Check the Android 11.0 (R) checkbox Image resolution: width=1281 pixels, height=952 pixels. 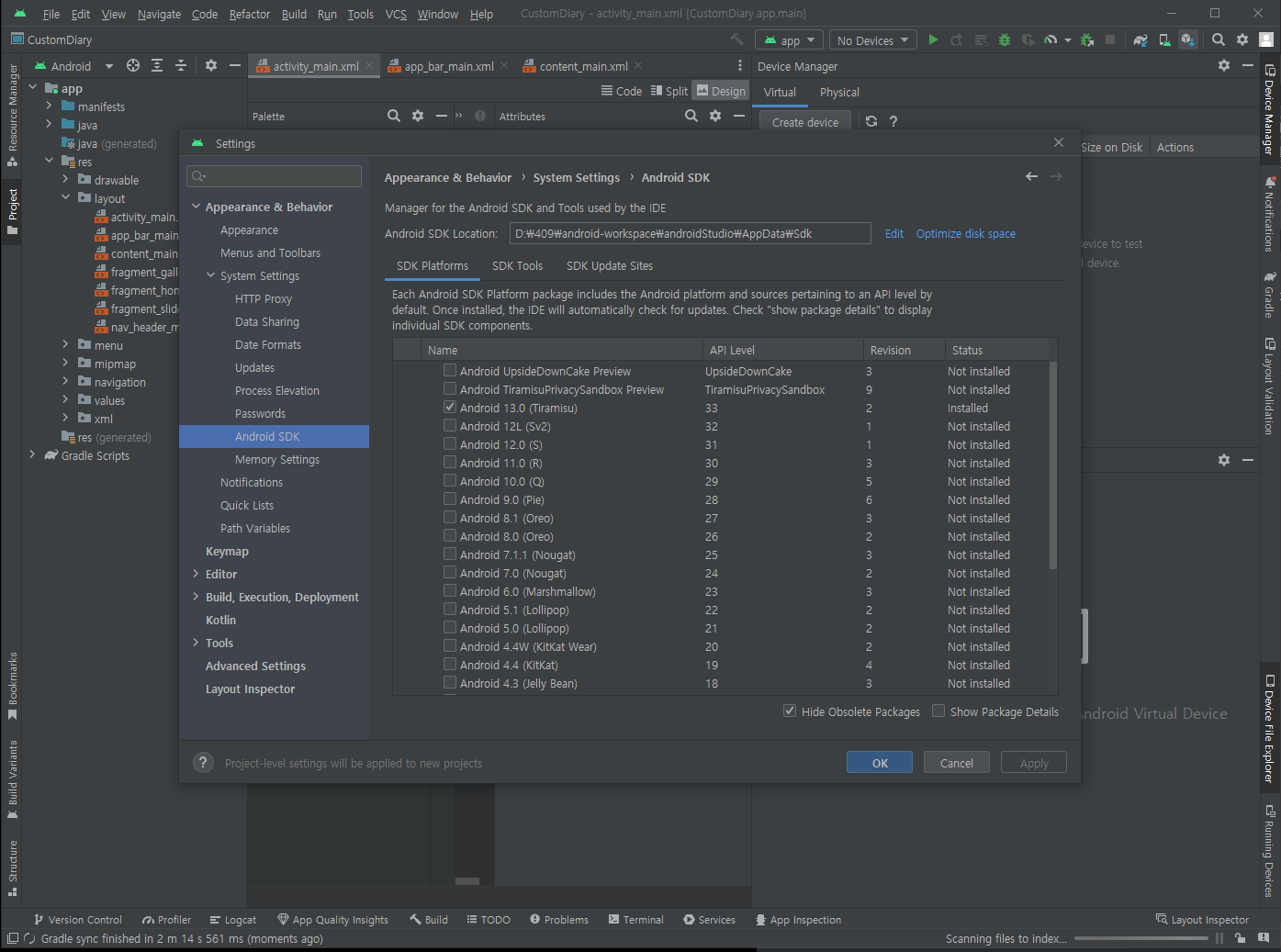pyautogui.click(x=450, y=462)
